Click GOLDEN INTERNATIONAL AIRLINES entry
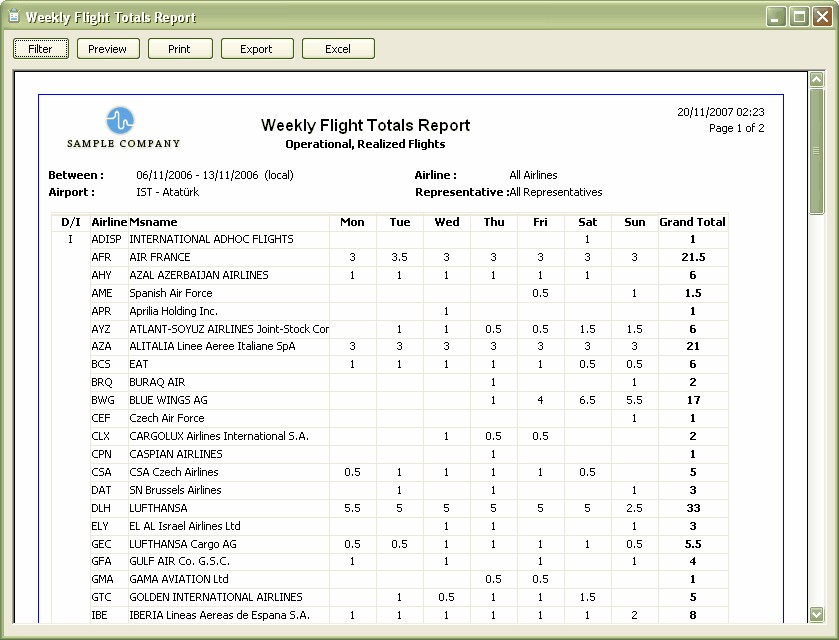 (216, 597)
